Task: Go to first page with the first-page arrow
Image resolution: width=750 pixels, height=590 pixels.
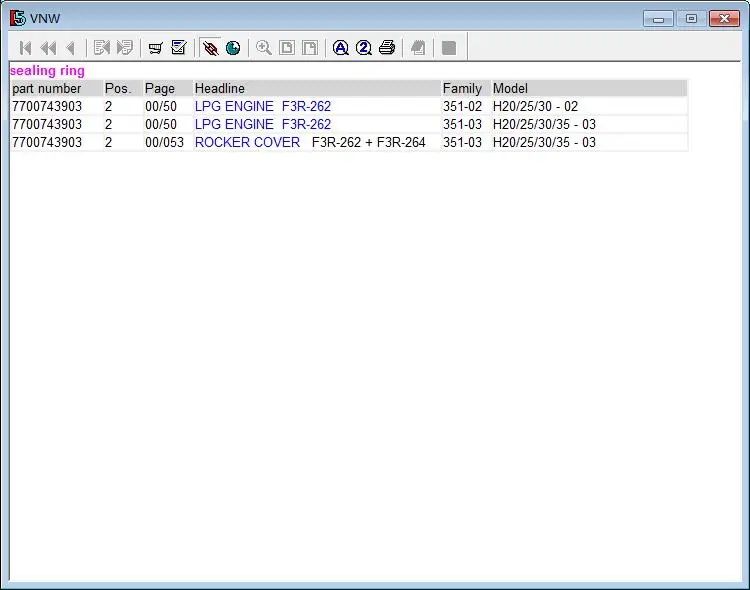Action: click(x=25, y=48)
